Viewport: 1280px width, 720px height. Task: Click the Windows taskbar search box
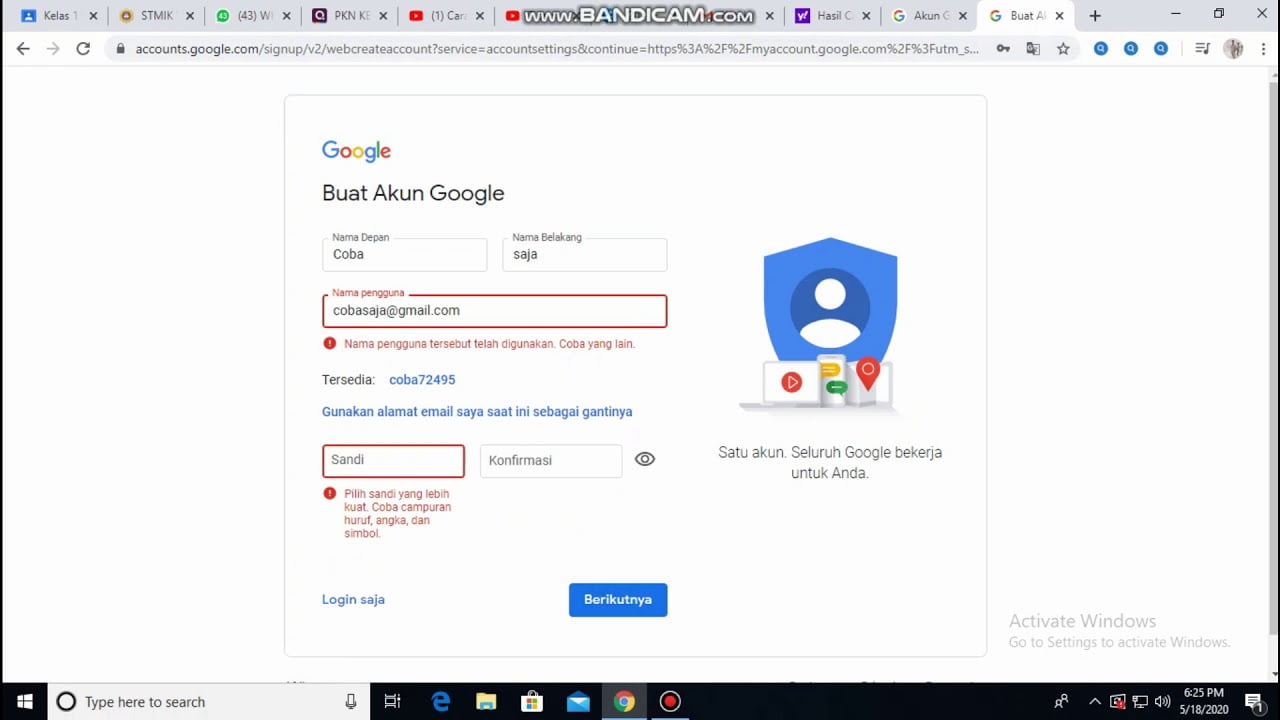coord(209,702)
